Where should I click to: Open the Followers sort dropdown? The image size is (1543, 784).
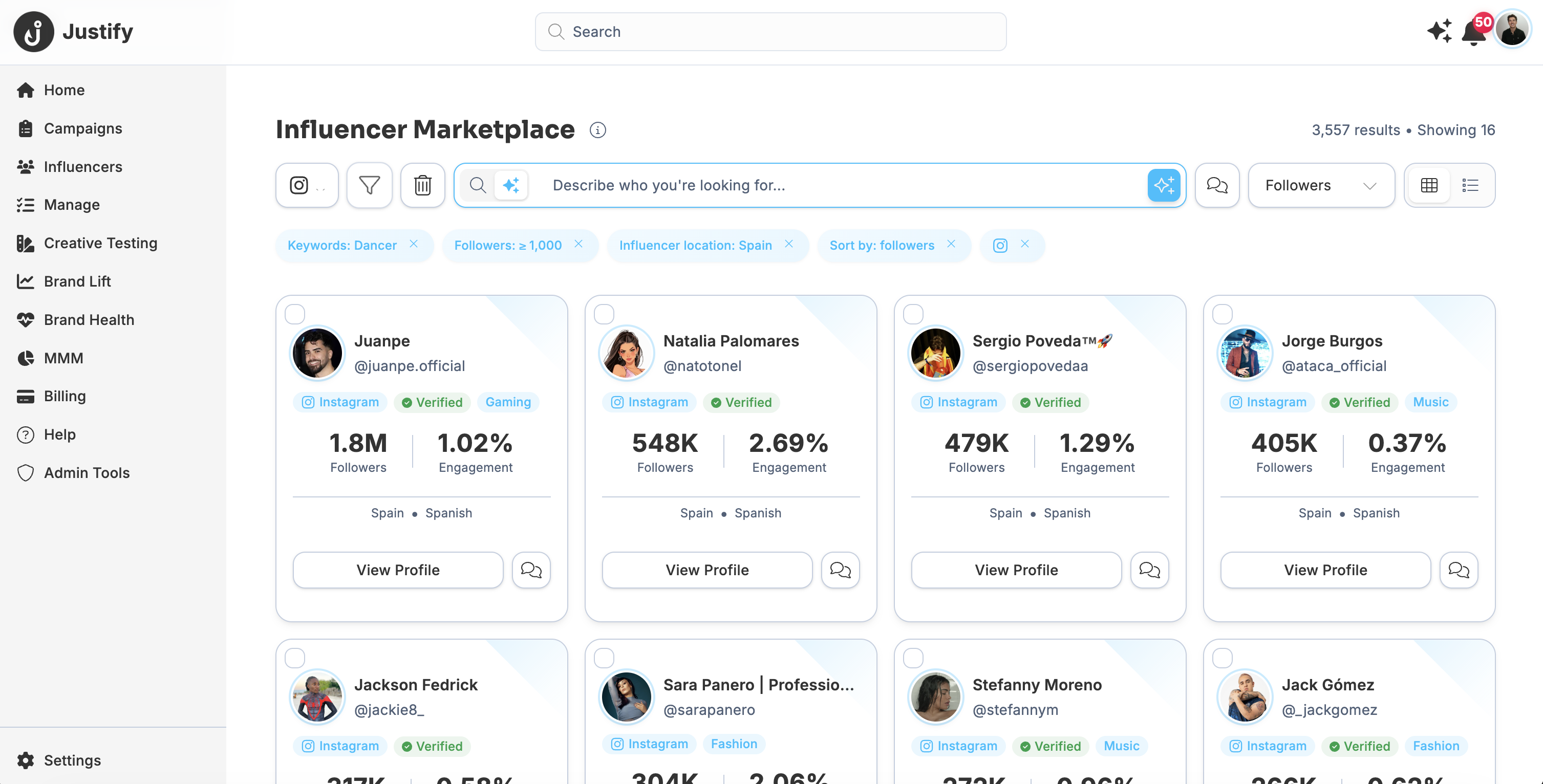[1321, 185]
